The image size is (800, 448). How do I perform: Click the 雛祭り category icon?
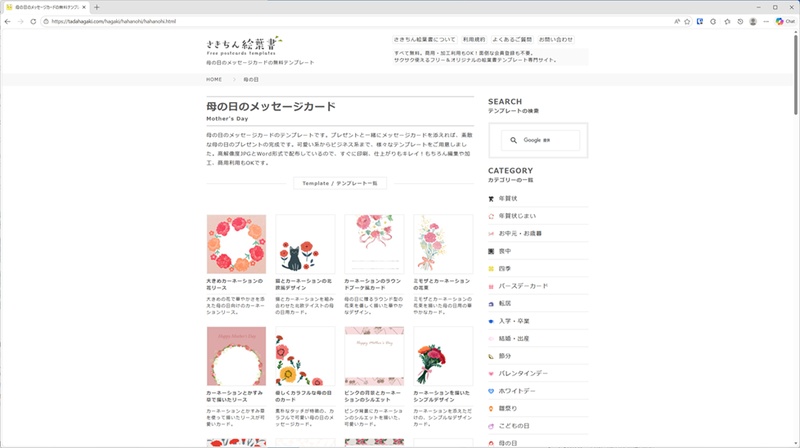[491, 409]
